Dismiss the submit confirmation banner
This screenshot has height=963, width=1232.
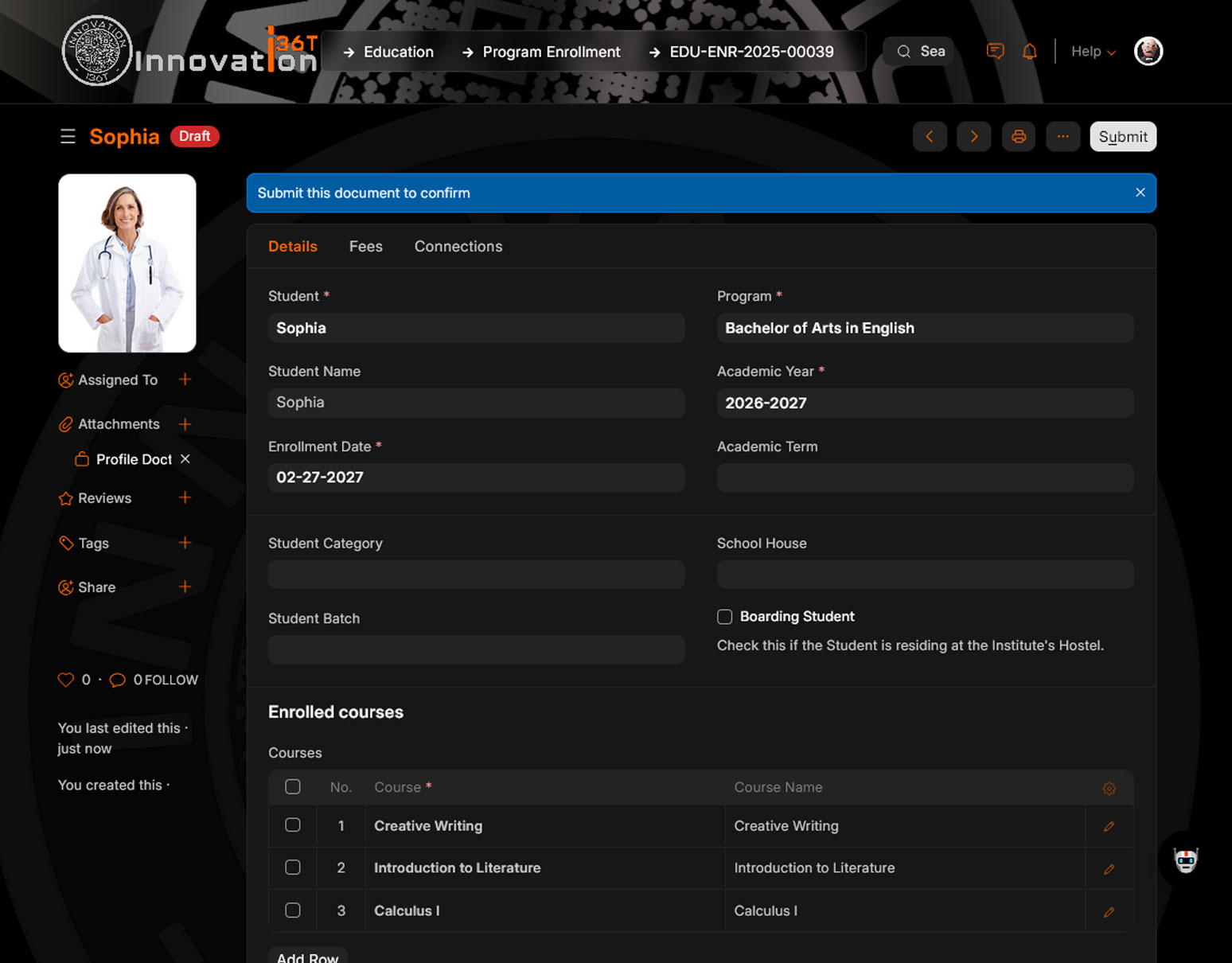(1140, 193)
